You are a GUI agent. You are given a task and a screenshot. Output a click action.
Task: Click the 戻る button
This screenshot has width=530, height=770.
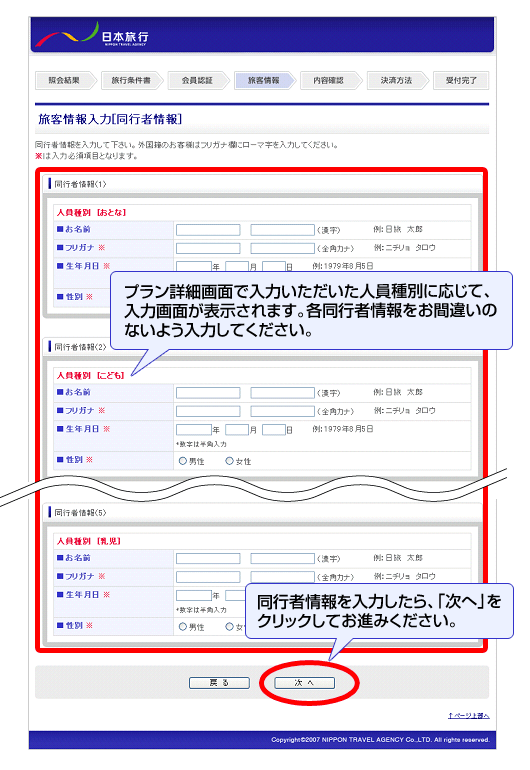click(x=219, y=683)
